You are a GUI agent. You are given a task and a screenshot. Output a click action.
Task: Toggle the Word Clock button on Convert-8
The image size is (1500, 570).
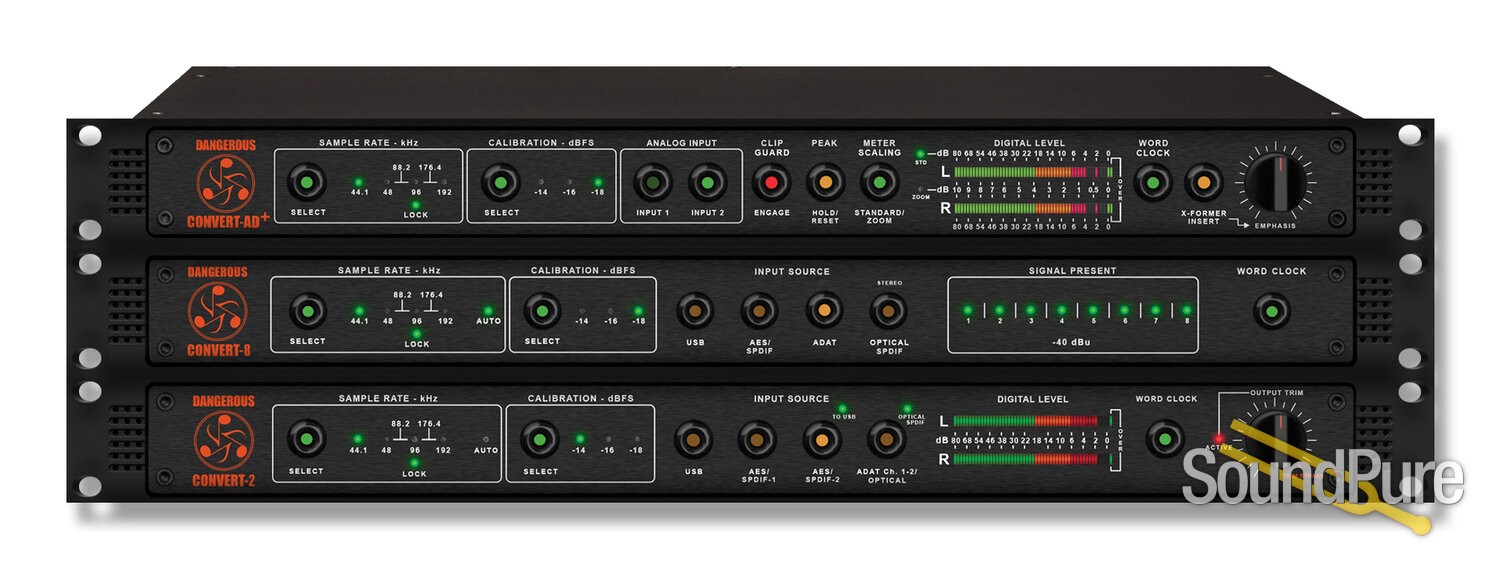click(1272, 311)
